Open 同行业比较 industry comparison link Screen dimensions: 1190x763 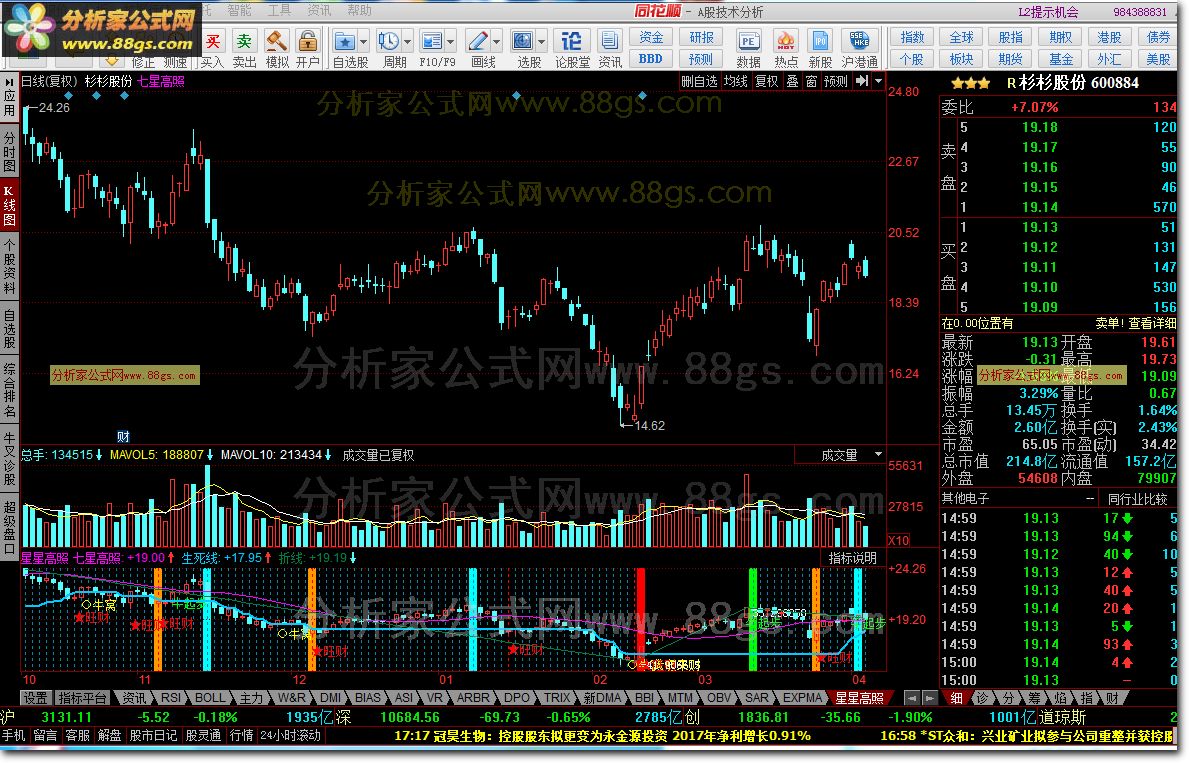pos(1137,499)
